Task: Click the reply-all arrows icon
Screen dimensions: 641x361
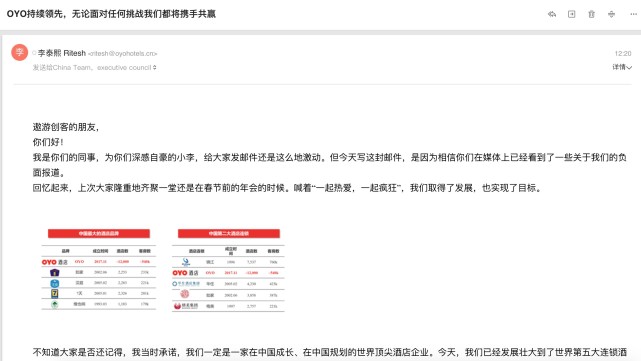Action: 552,14
